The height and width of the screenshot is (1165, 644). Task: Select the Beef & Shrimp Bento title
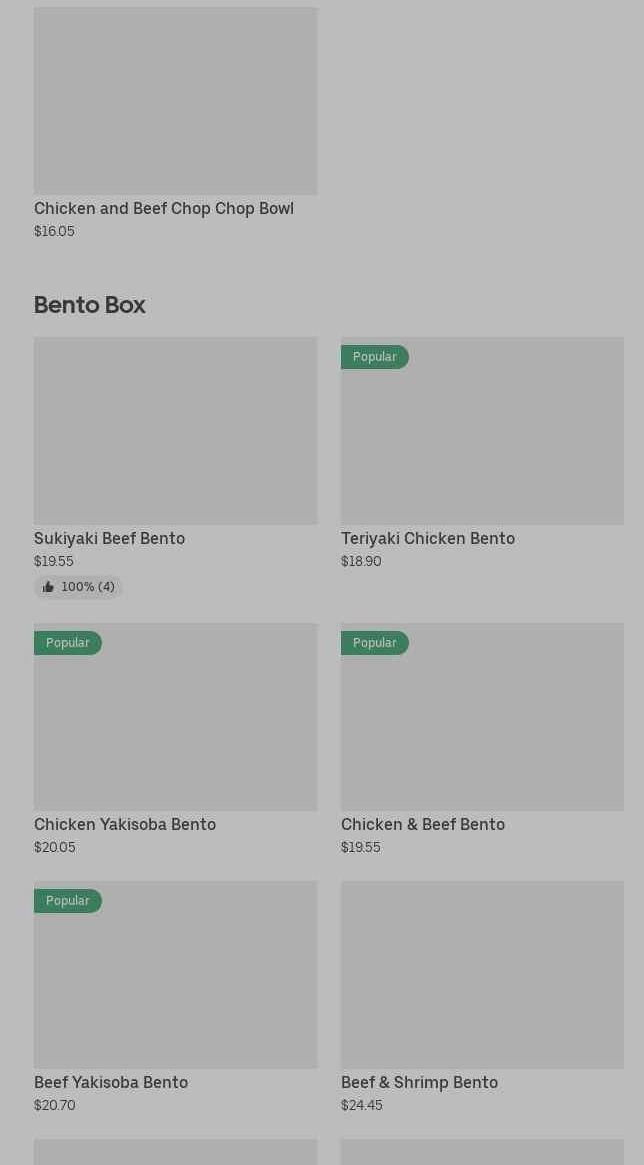[x=419, y=1083]
